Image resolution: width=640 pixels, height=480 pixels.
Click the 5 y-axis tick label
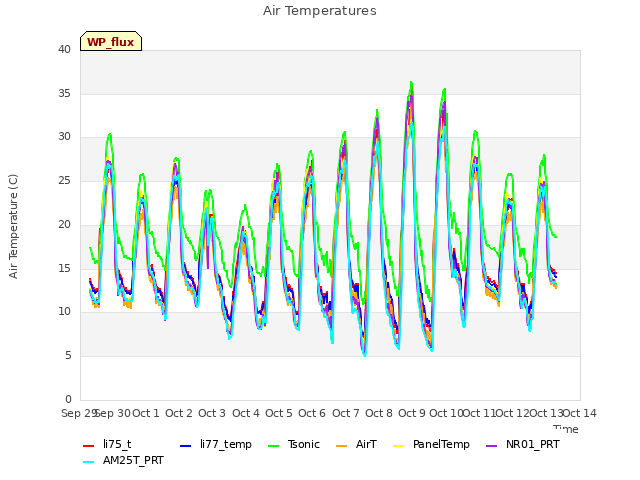click(68, 356)
